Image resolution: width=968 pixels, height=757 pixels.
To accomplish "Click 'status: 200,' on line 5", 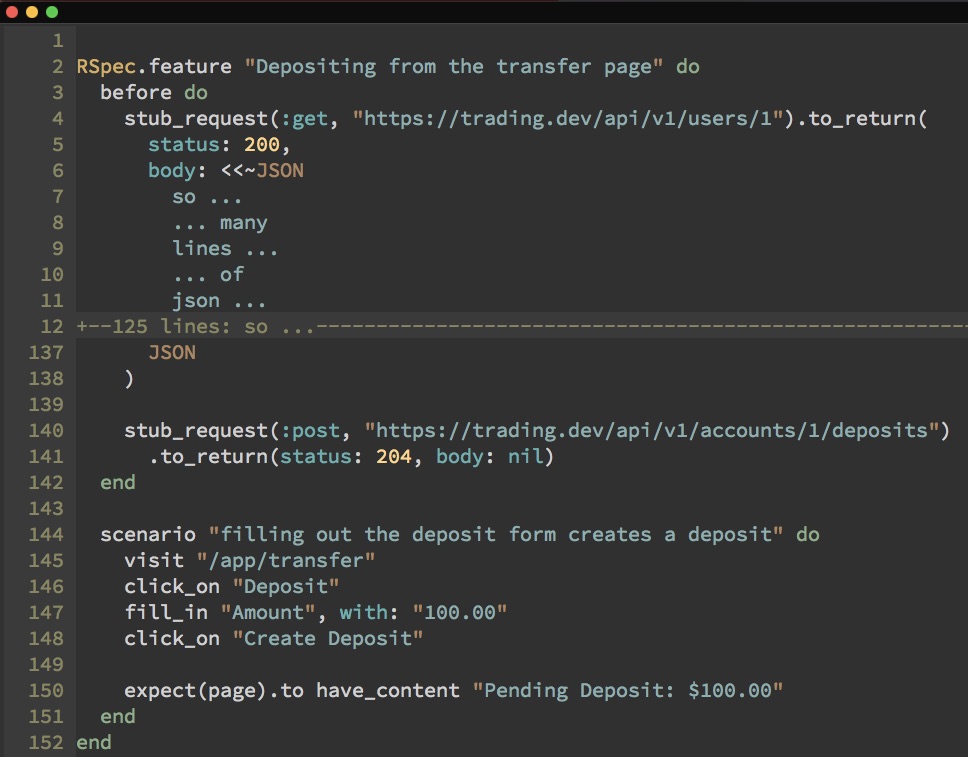I will [x=219, y=144].
